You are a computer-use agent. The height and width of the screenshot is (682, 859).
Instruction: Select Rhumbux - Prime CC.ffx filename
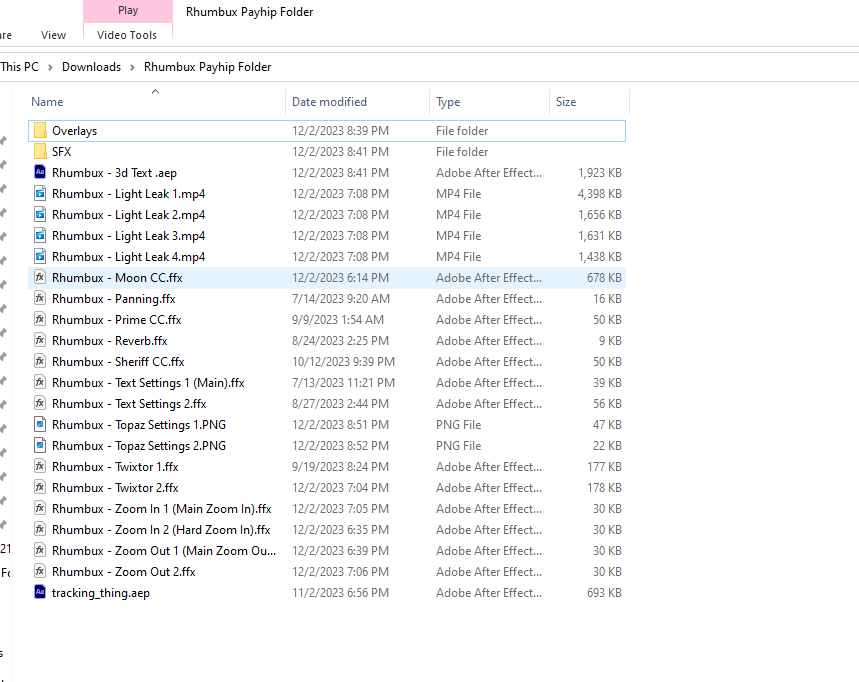117,320
